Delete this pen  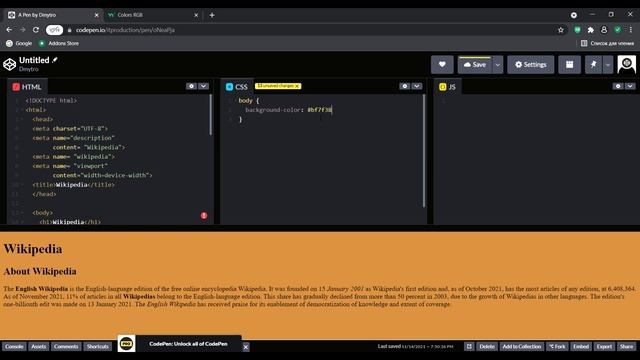(x=487, y=346)
